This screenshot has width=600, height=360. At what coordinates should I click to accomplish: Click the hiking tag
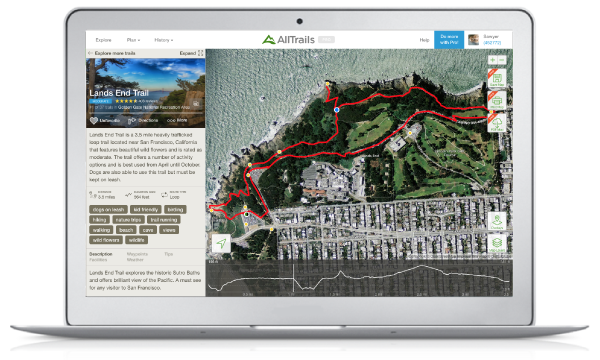pyautogui.click(x=99, y=220)
